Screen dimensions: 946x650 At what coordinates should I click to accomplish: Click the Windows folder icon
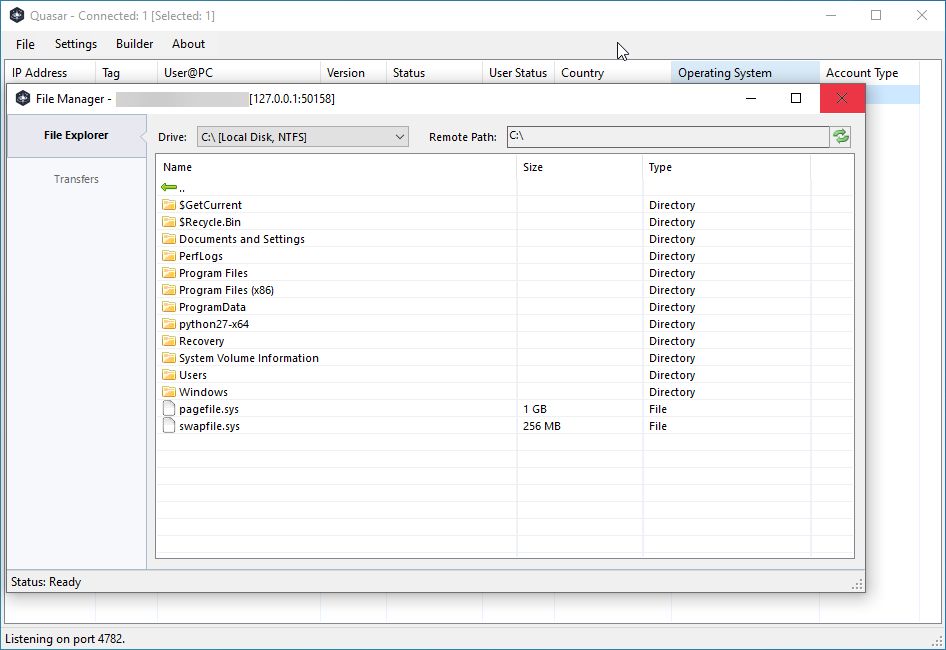169,391
